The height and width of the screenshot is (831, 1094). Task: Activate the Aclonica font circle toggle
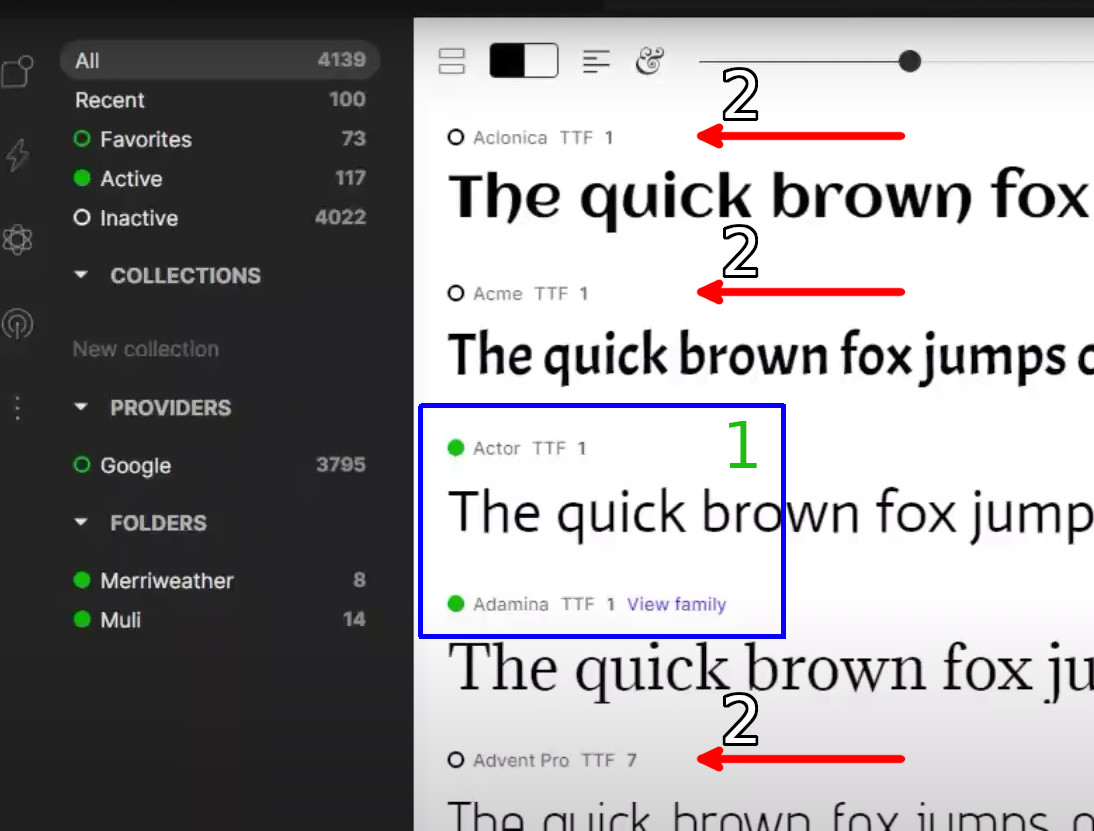pos(456,137)
